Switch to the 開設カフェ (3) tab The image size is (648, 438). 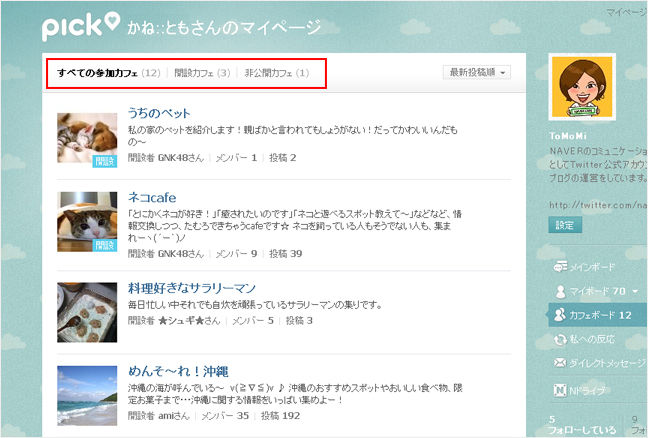(x=202, y=73)
